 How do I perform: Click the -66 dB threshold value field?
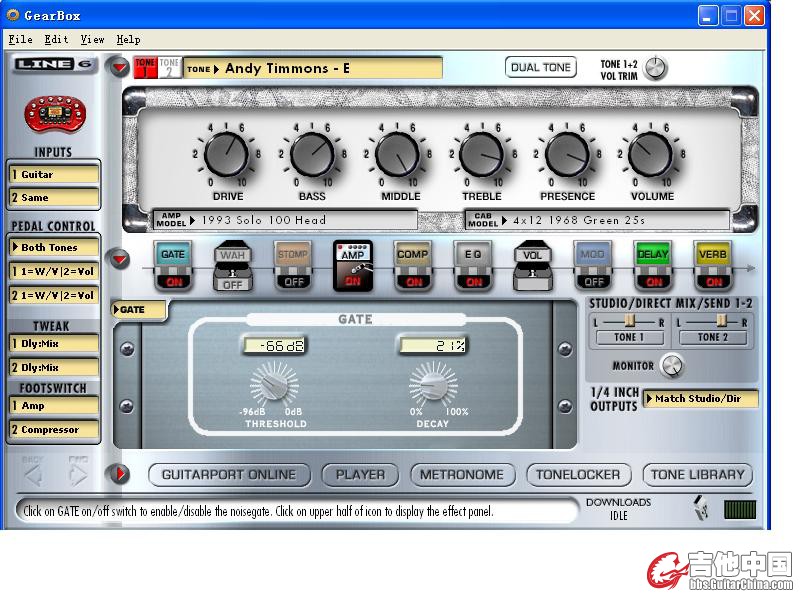pos(274,346)
